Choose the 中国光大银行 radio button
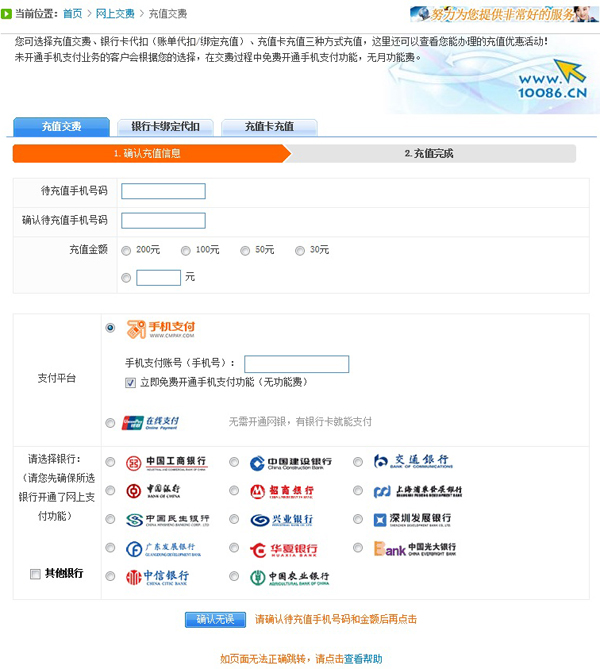The image size is (600, 669). (358, 547)
